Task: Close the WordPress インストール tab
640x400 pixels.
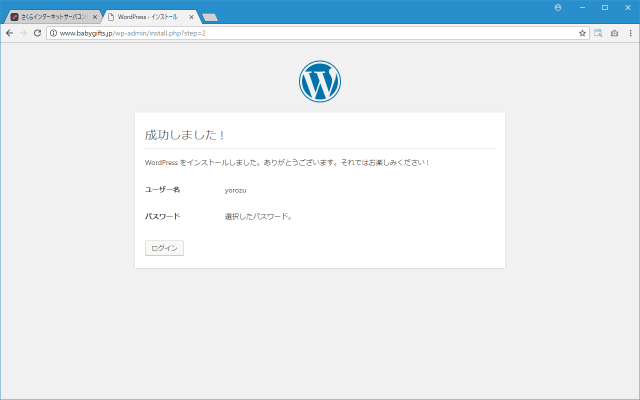Action: (x=191, y=17)
